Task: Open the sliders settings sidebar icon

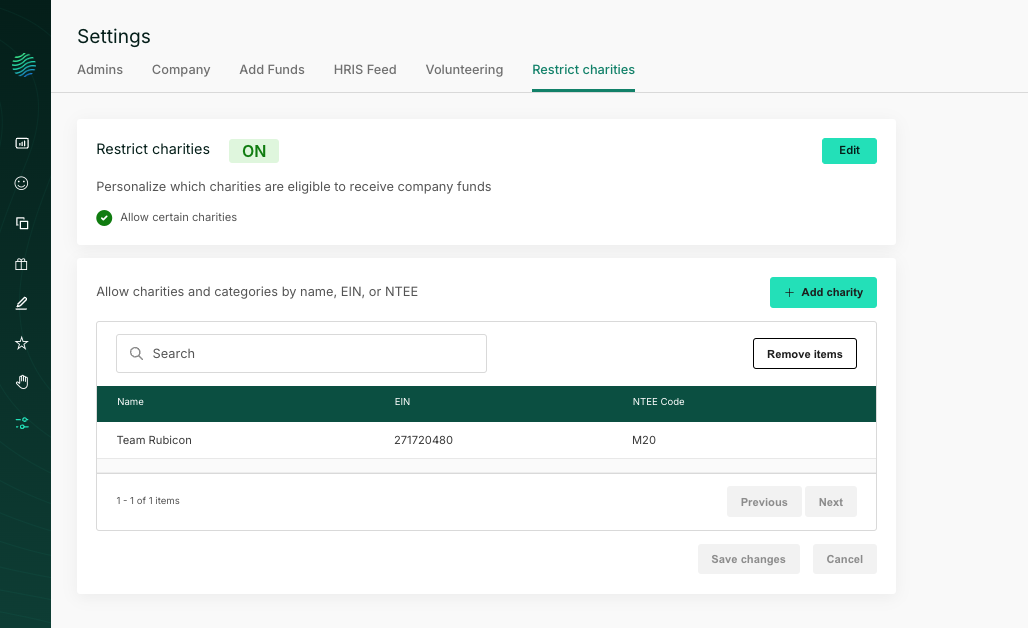Action: coord(22,423)
